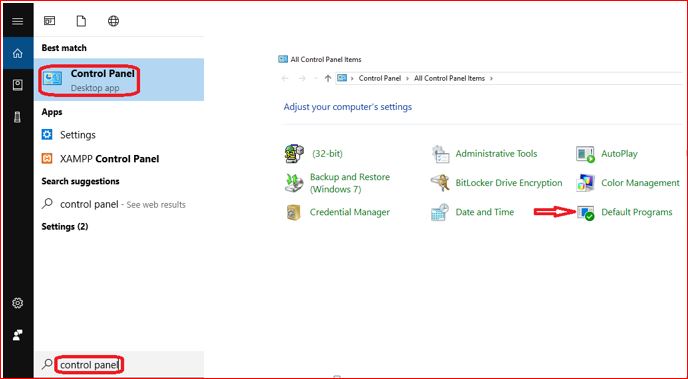
Task: Click the Credential Manager safe icon
Action: coord(294,212)
